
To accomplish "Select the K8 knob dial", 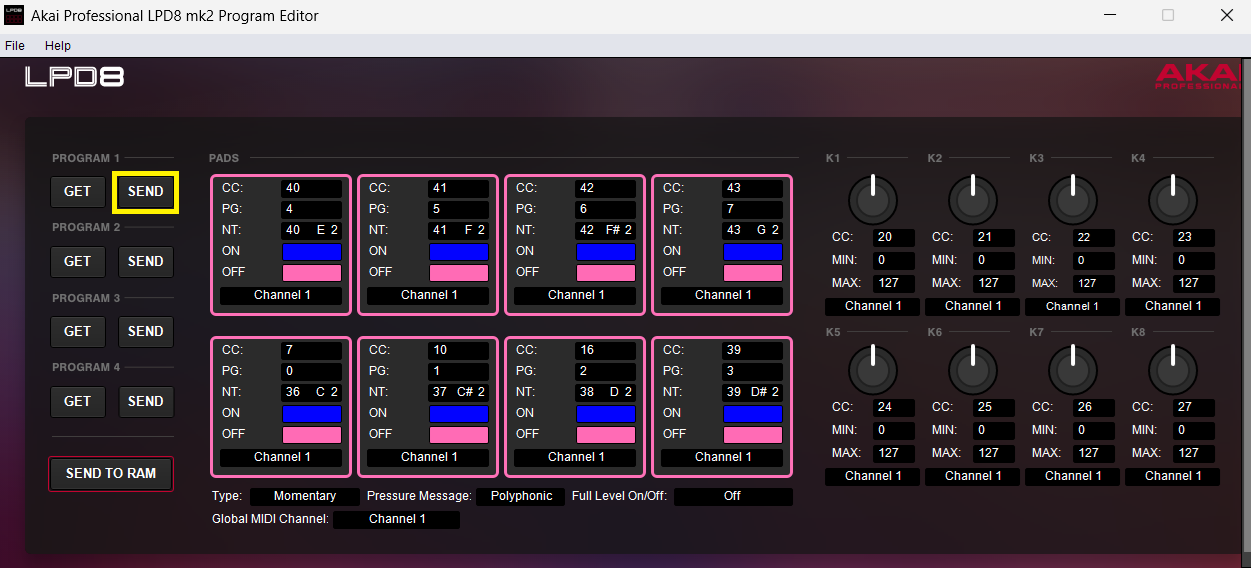I will click(x=1173, y=368).
